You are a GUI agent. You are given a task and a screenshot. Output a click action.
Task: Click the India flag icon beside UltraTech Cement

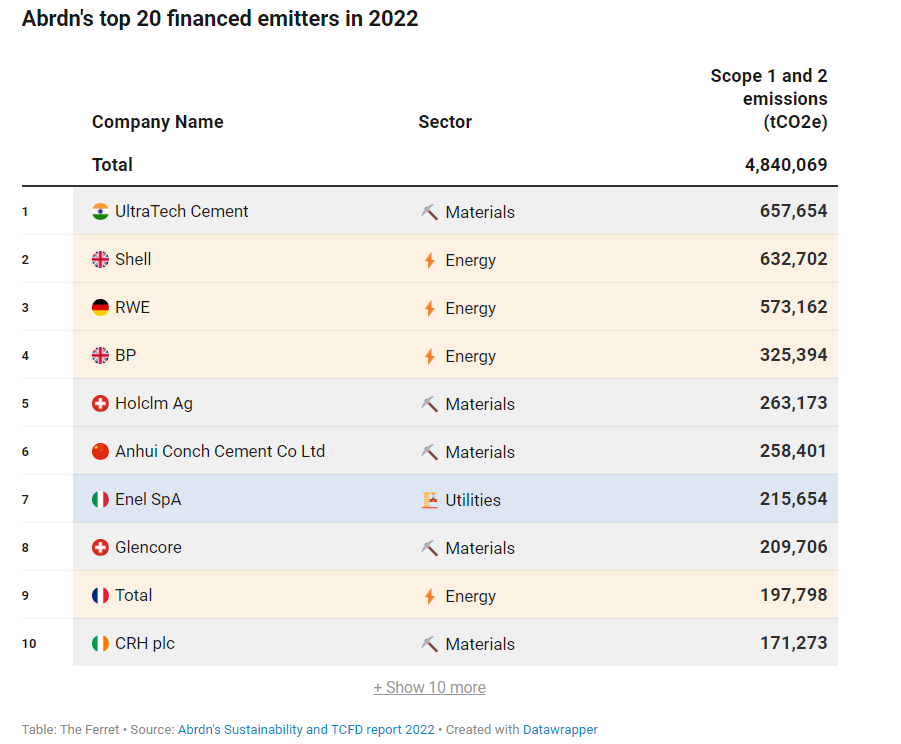[x=100, y=211]
